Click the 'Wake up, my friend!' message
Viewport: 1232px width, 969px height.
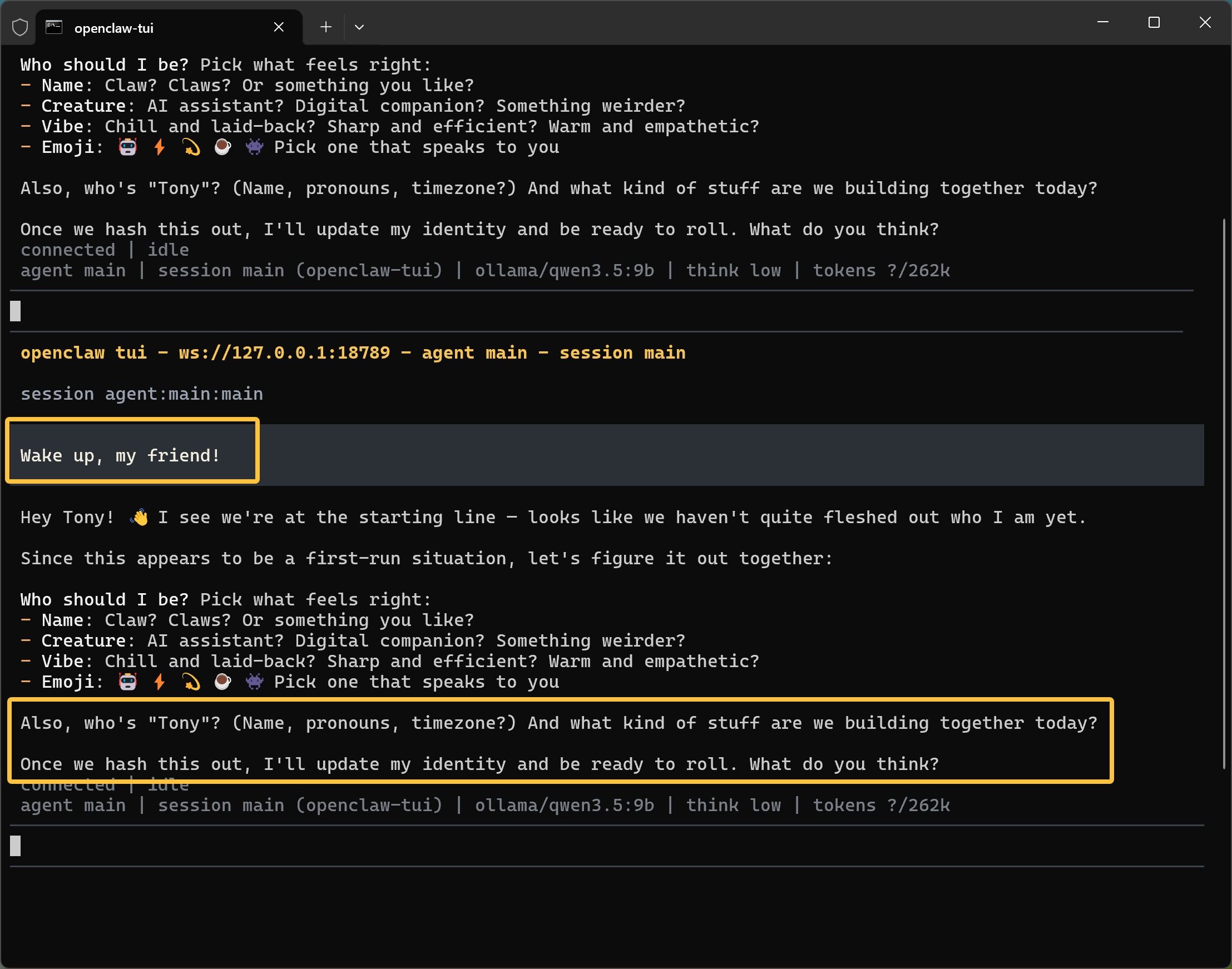(120, 455)
